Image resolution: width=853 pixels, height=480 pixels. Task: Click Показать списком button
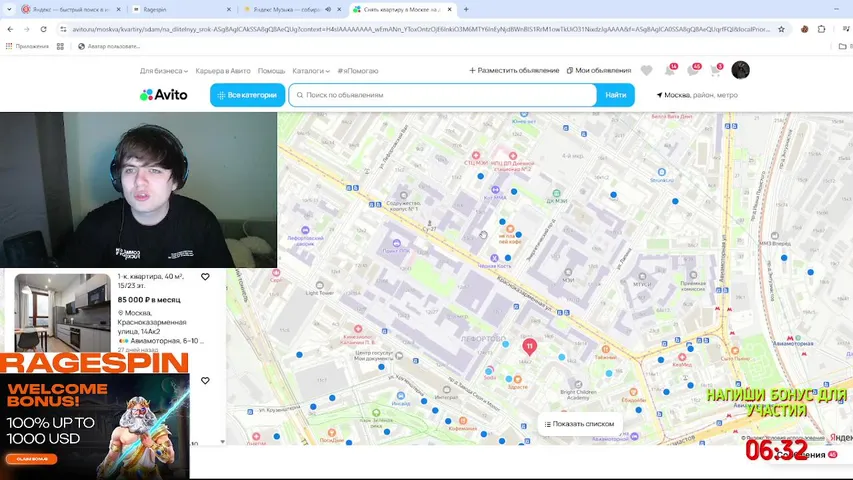[x=580, y=424]
